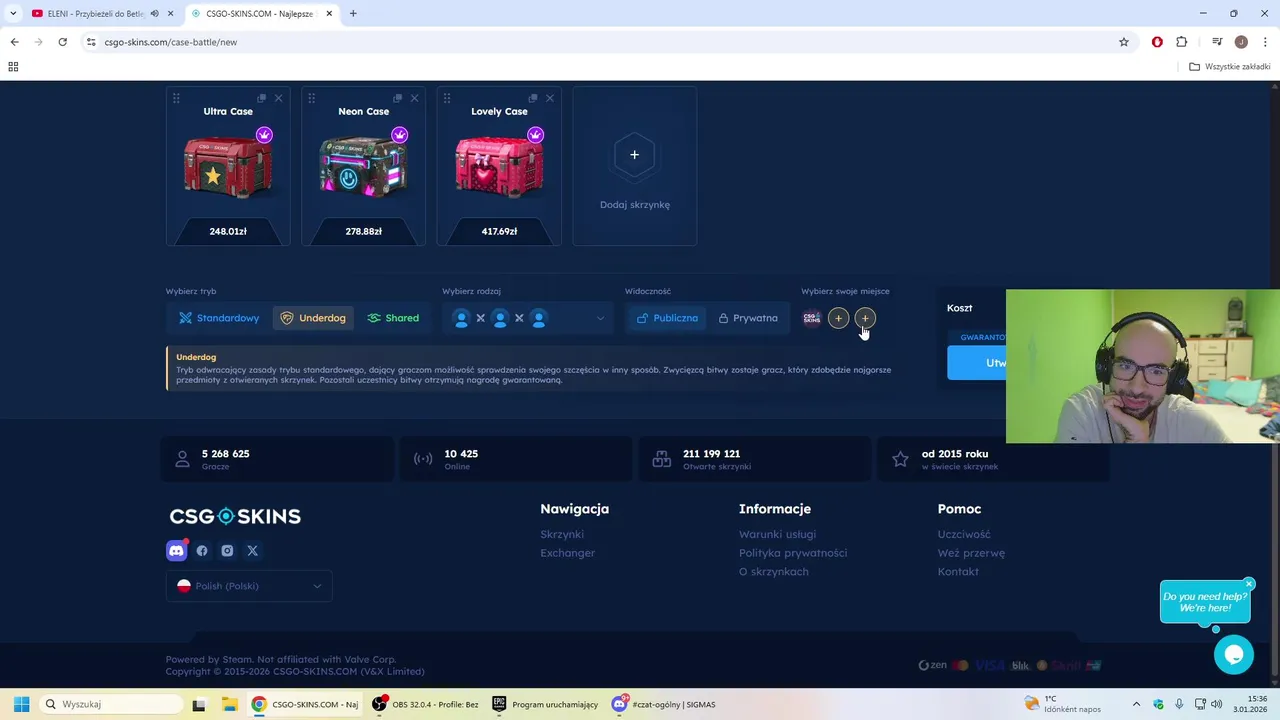Select the Standardowy battle mode
The height and width of the screenshot is (720, 1280).
(x=219, y=318)
